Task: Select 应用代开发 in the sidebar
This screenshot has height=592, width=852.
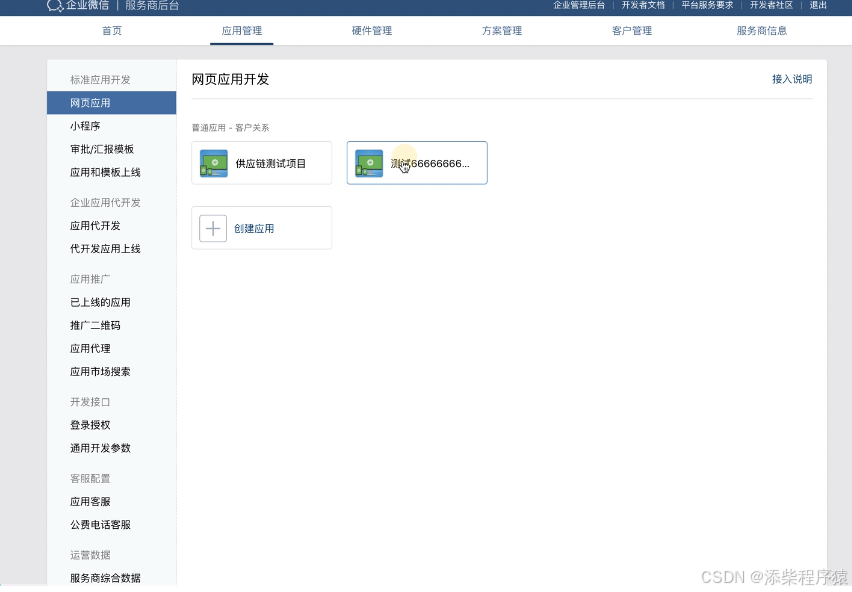Action: [95, 226]
